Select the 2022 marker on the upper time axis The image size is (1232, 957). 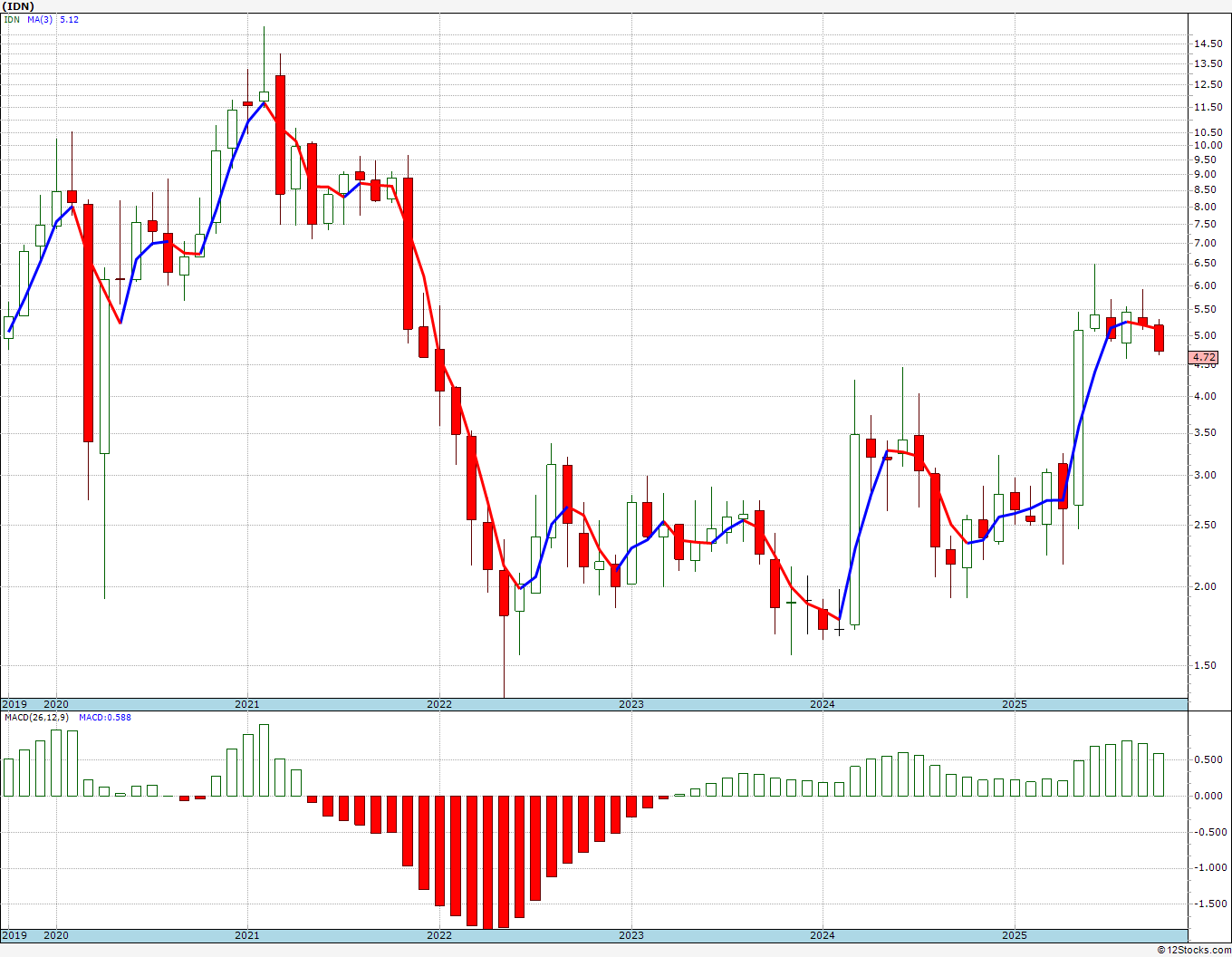pyautogui.click(x=439, y=704)
